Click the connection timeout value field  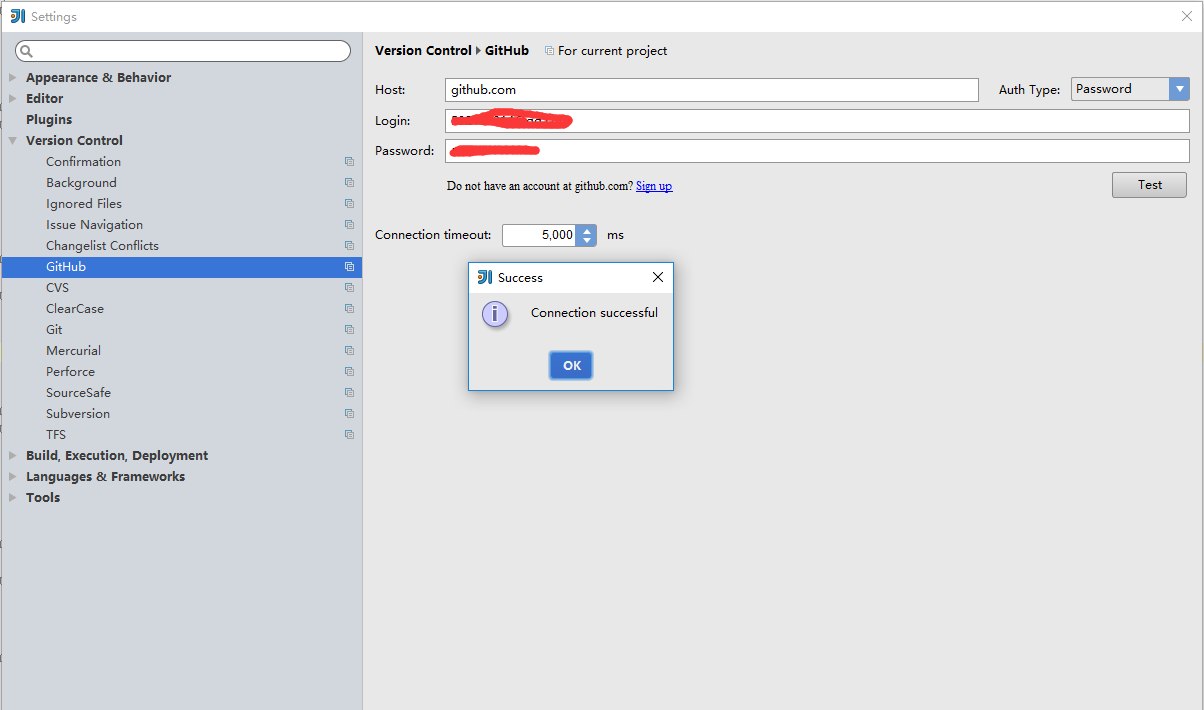pos(540,235)
